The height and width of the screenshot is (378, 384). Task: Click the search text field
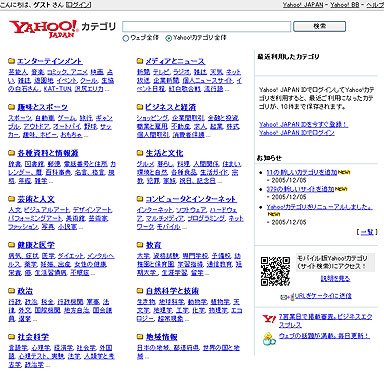coord(207,27)
